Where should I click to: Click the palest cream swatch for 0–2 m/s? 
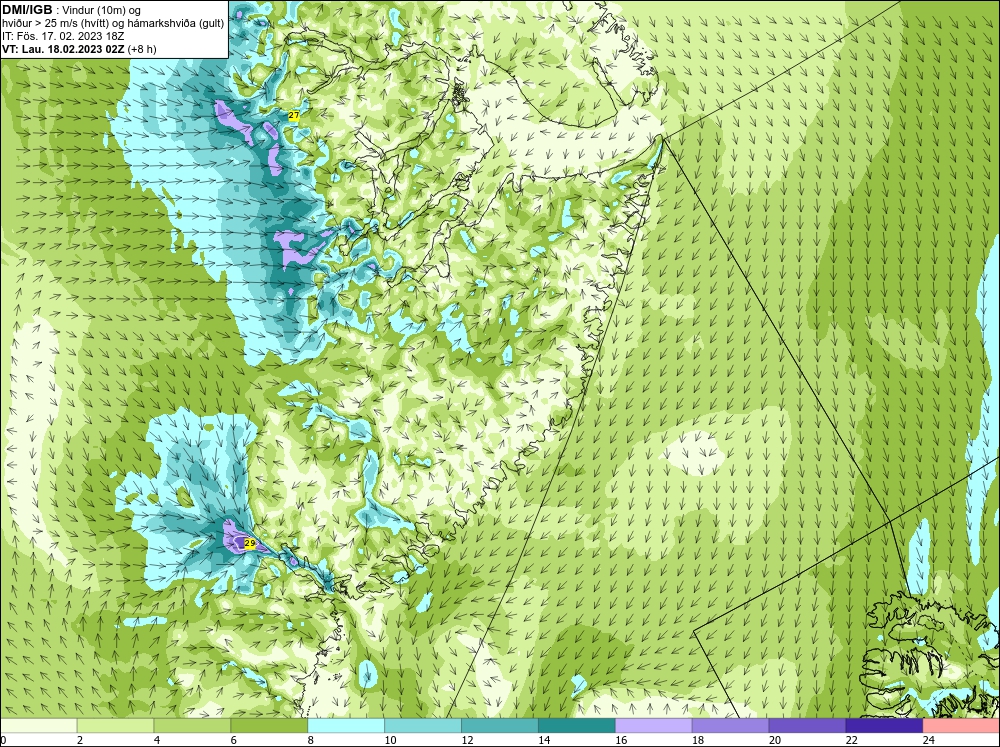(38, 725)
